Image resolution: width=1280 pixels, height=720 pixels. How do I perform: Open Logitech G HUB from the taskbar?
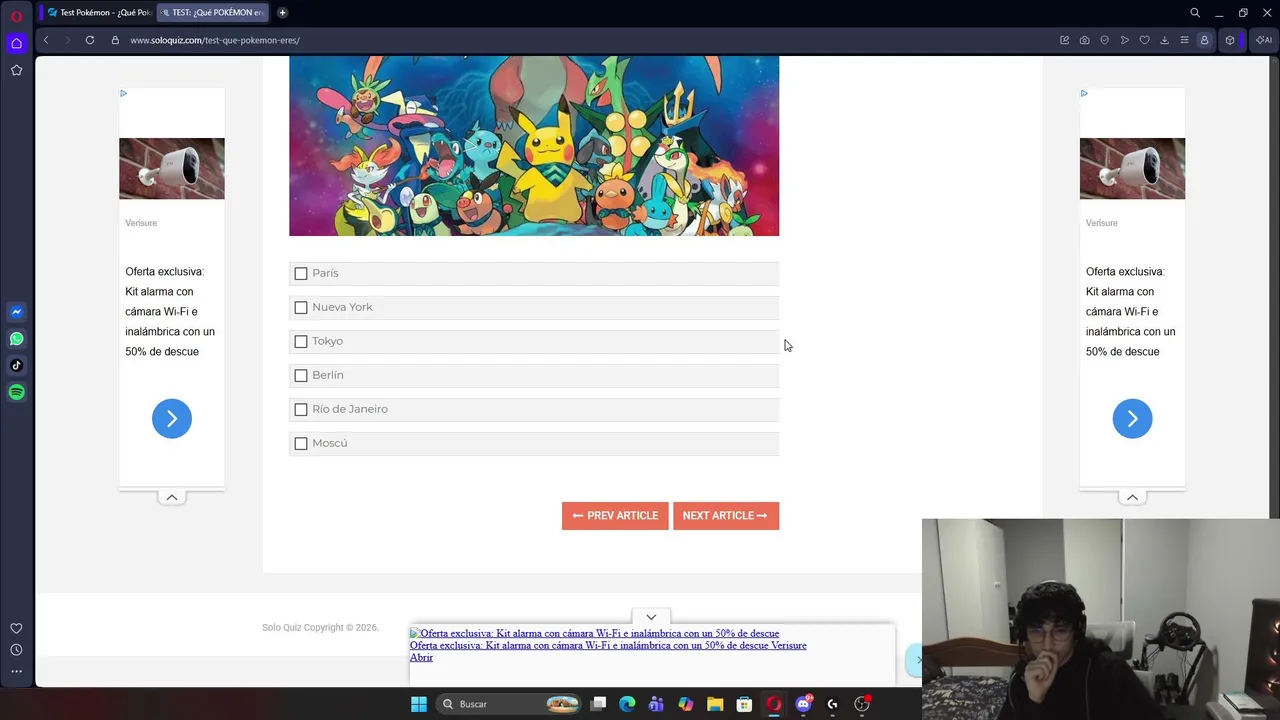[x=832, y=704]
